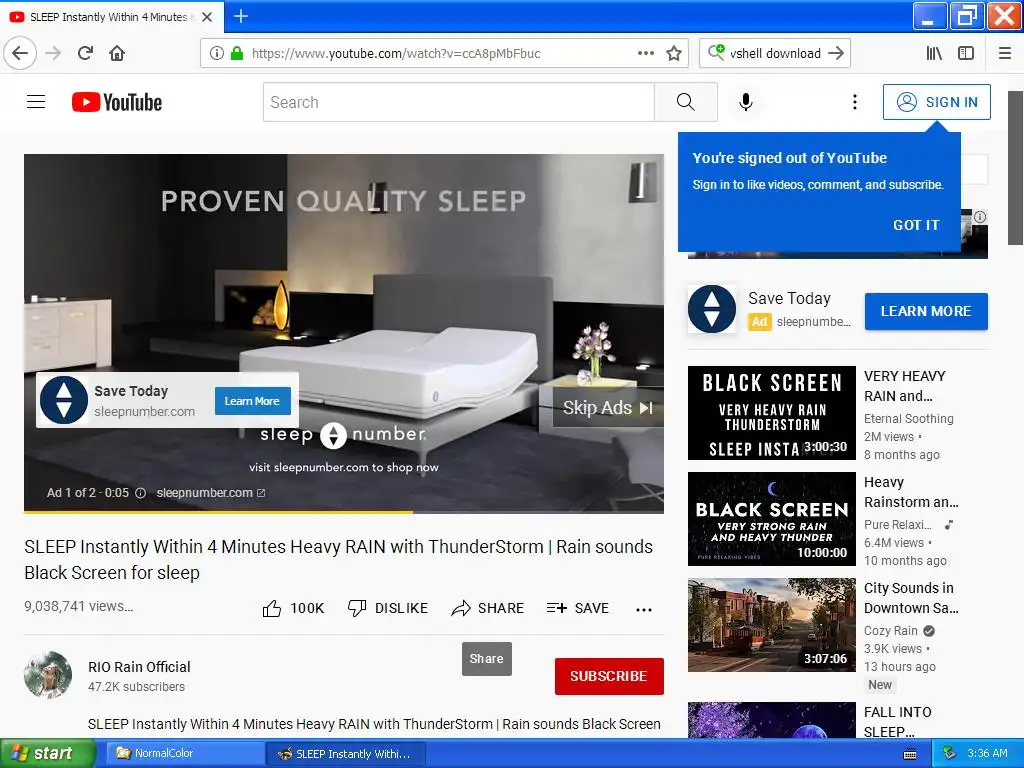Screen dimensions: 1024x768
Task: Toggle the Firefox sidebar view
Action: [966, 53]
